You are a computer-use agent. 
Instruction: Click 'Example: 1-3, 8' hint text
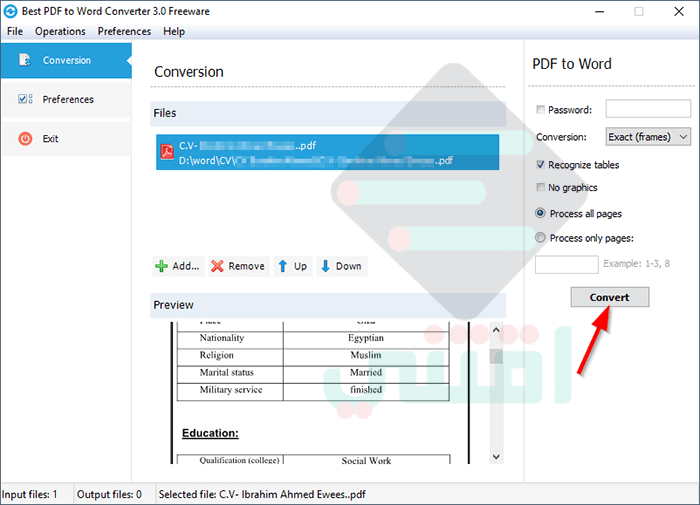click(637, 263)
